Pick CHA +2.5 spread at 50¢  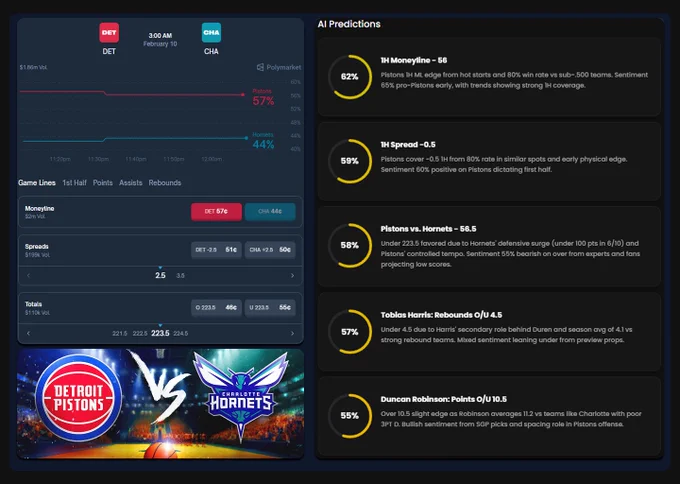(270, 250)
